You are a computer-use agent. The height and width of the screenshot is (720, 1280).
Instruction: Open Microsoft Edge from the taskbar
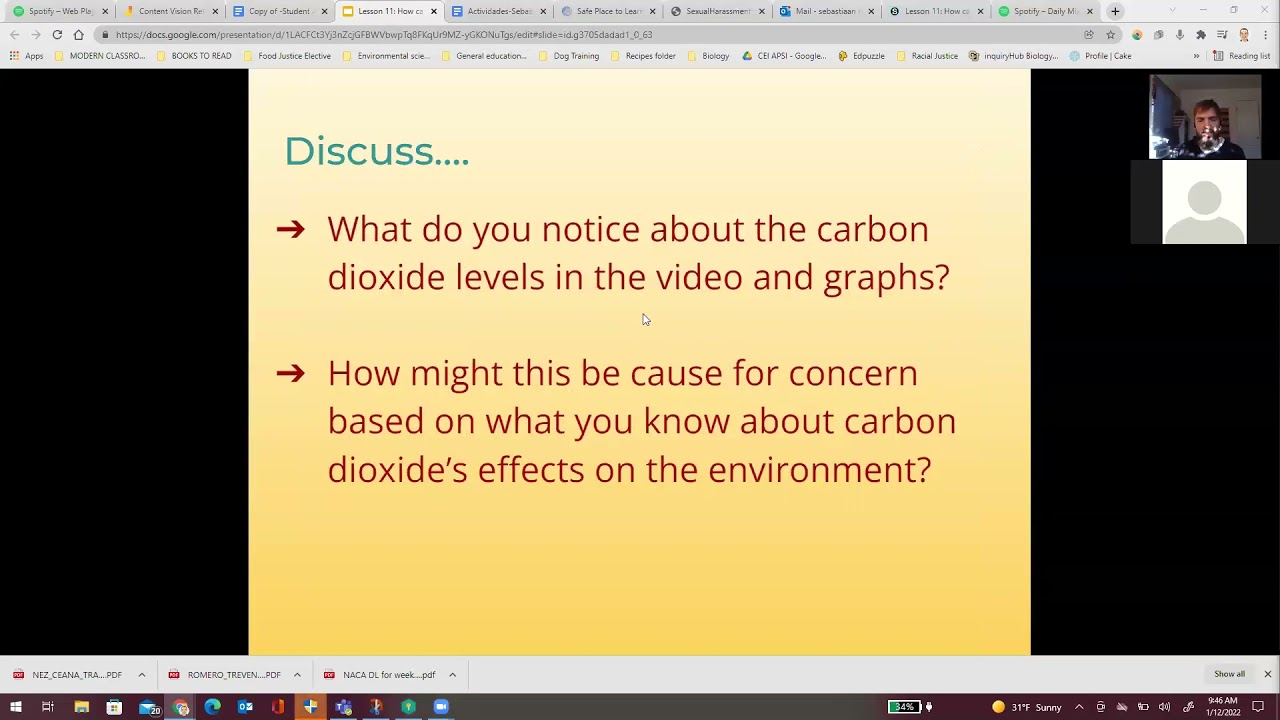(x=212, y=707)
